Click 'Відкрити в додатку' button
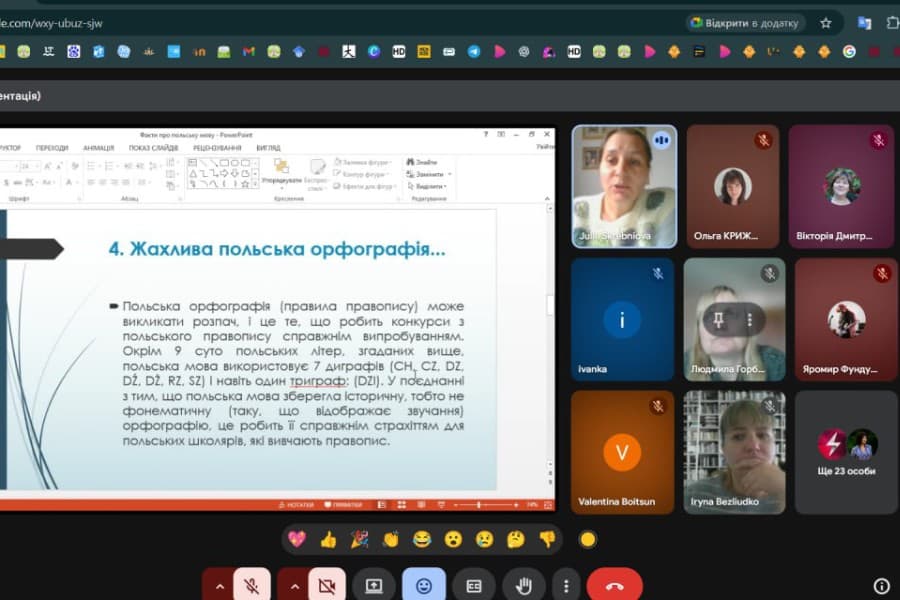The height and width of the screenshot is (600, 900). (x=746, y=23)
